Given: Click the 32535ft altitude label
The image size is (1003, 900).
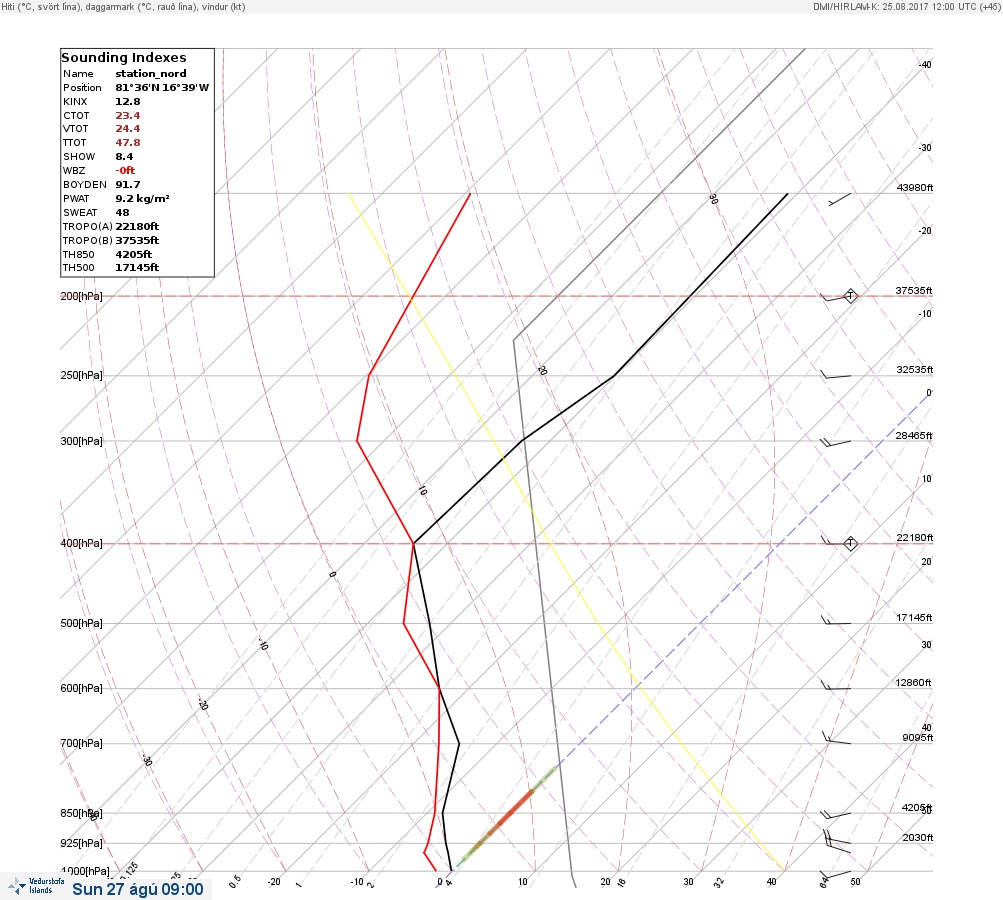Looking at the screenshot, I should click(x=915, y=370).
